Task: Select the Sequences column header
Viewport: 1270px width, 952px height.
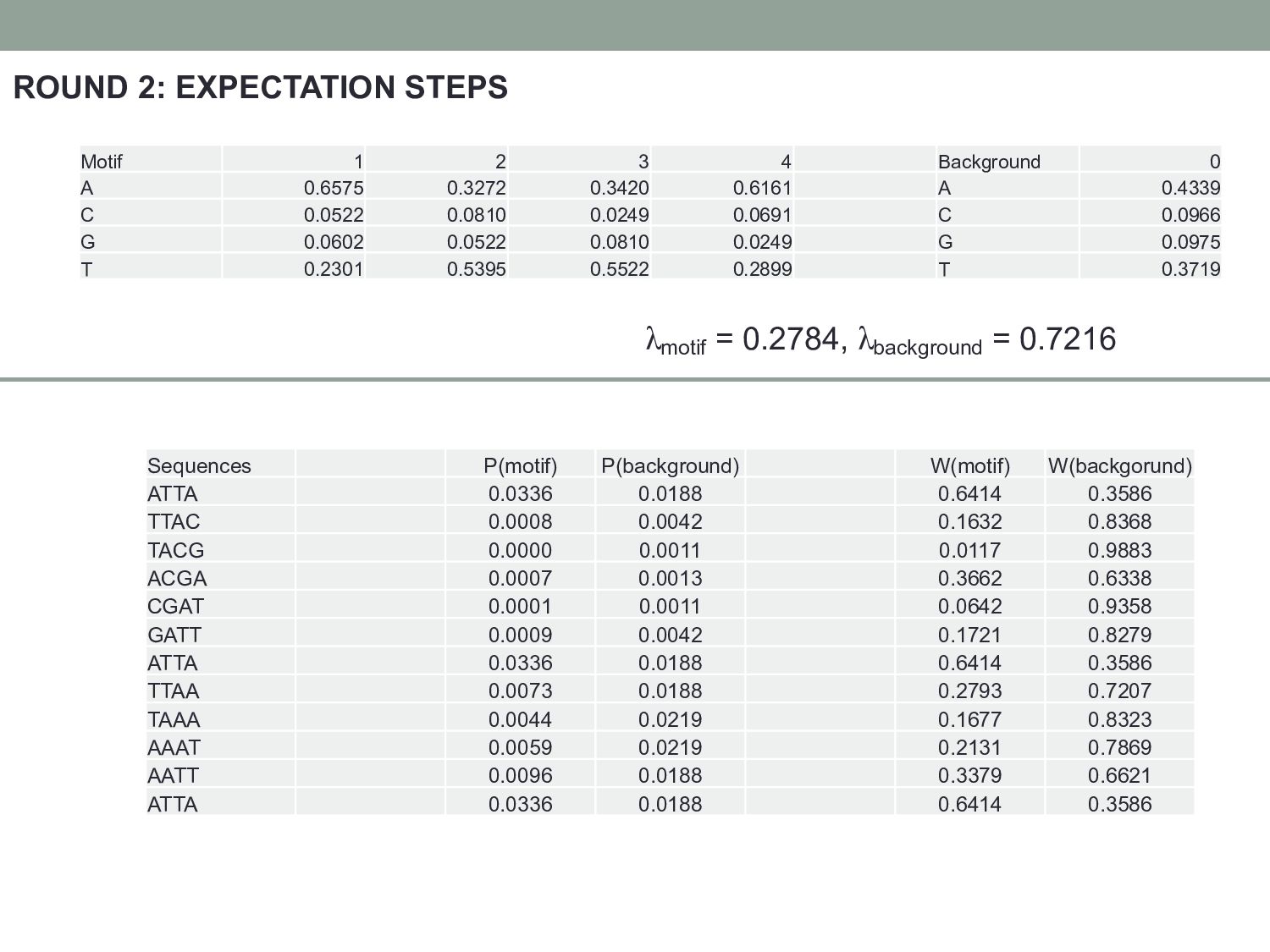Action: pos(199,466)
